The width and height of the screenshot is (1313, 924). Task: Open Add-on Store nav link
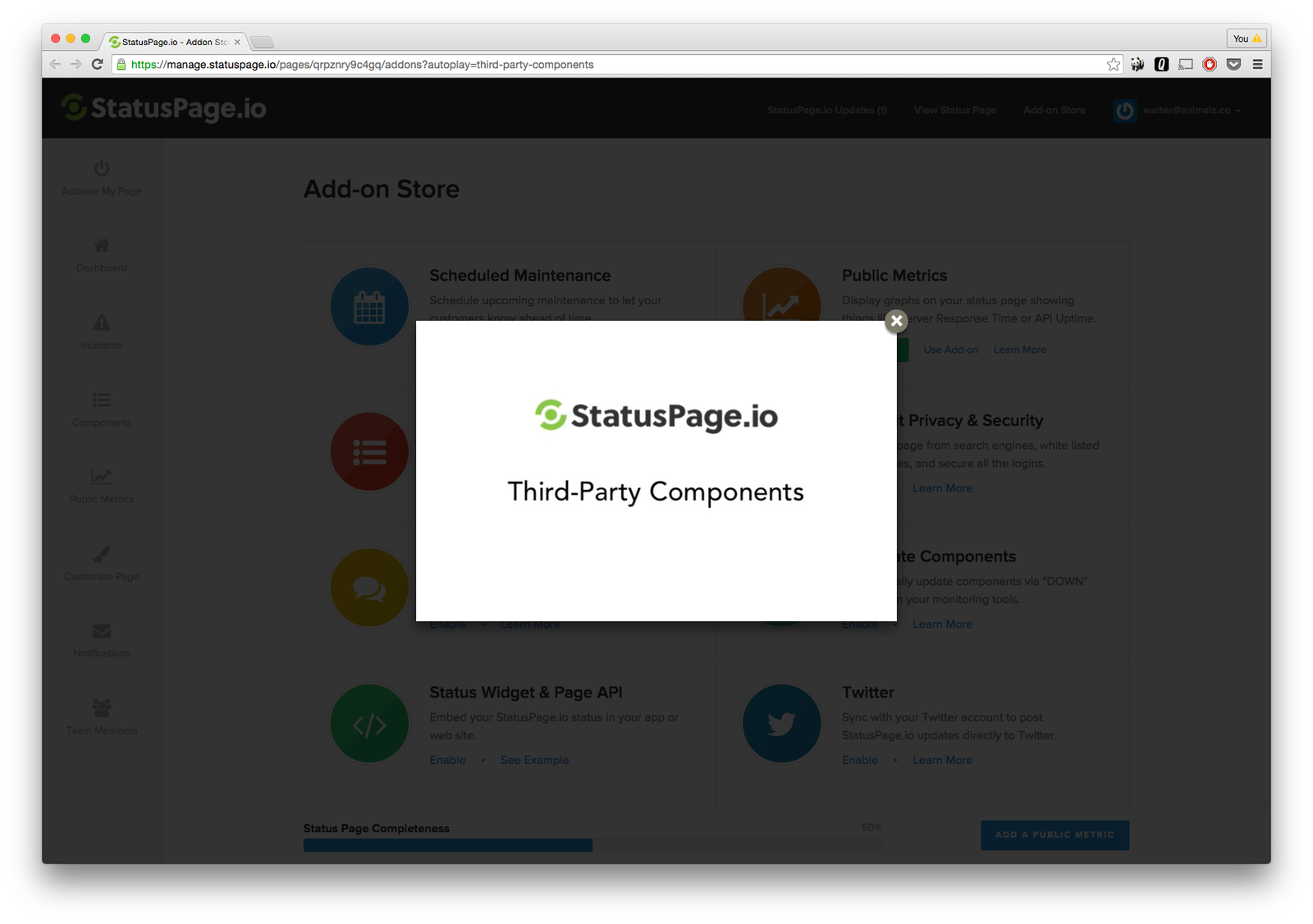coord(1055,110)
